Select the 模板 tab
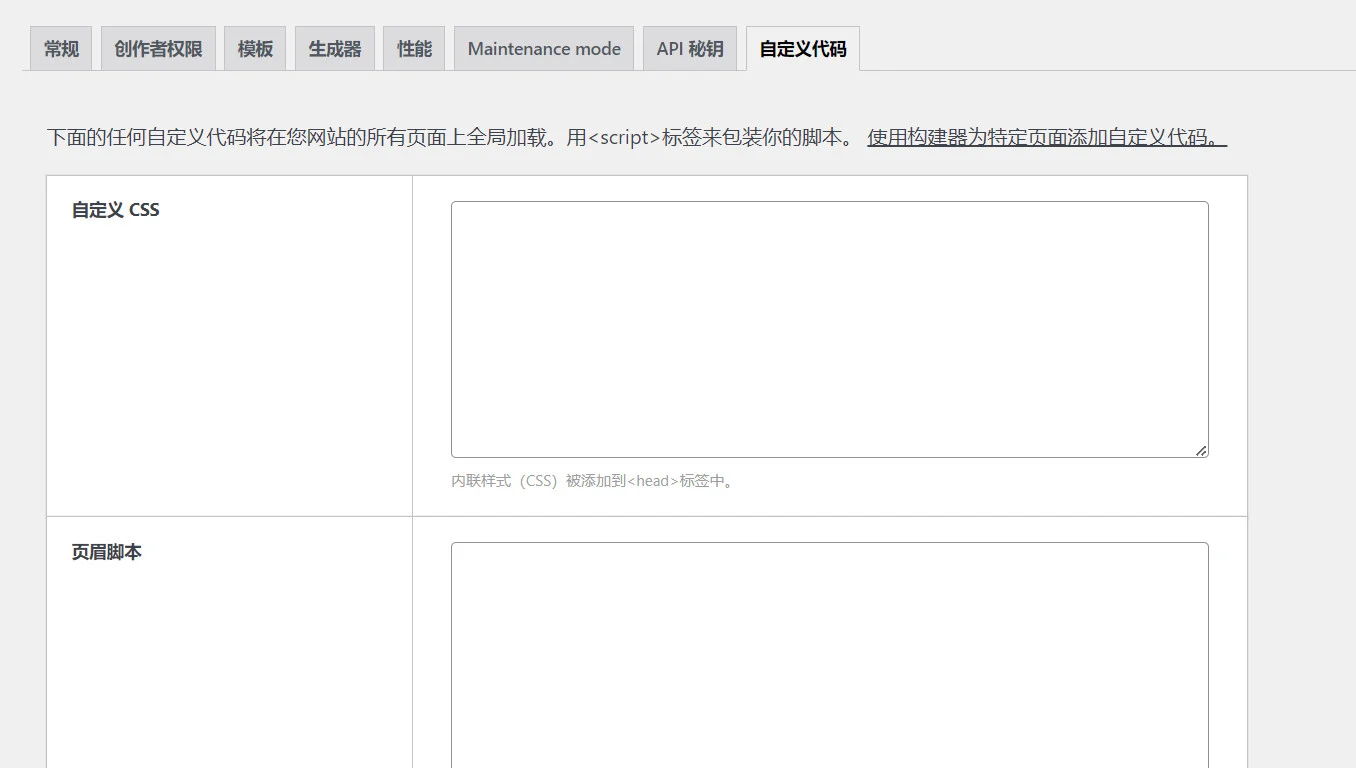The height and width of the screenshot is (768, 1356). pos(255,49)
